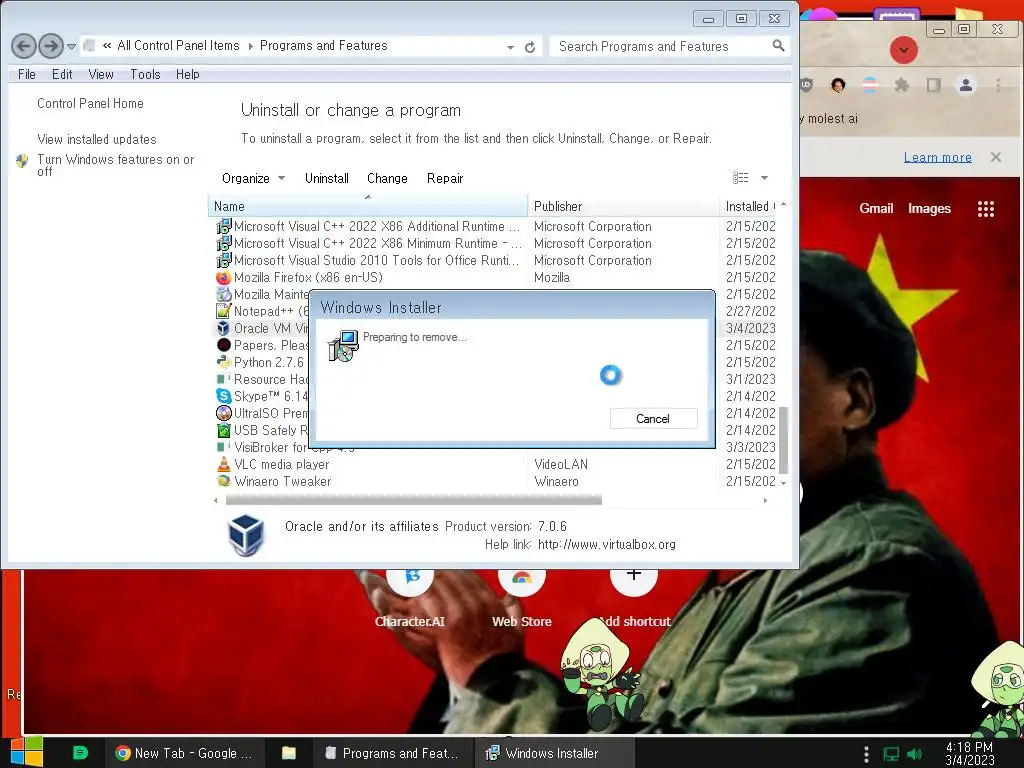The width and height of the screenshot is (1024, 768).
Task: Select the Resource Hacker entry icon
Action: [223, 379]
